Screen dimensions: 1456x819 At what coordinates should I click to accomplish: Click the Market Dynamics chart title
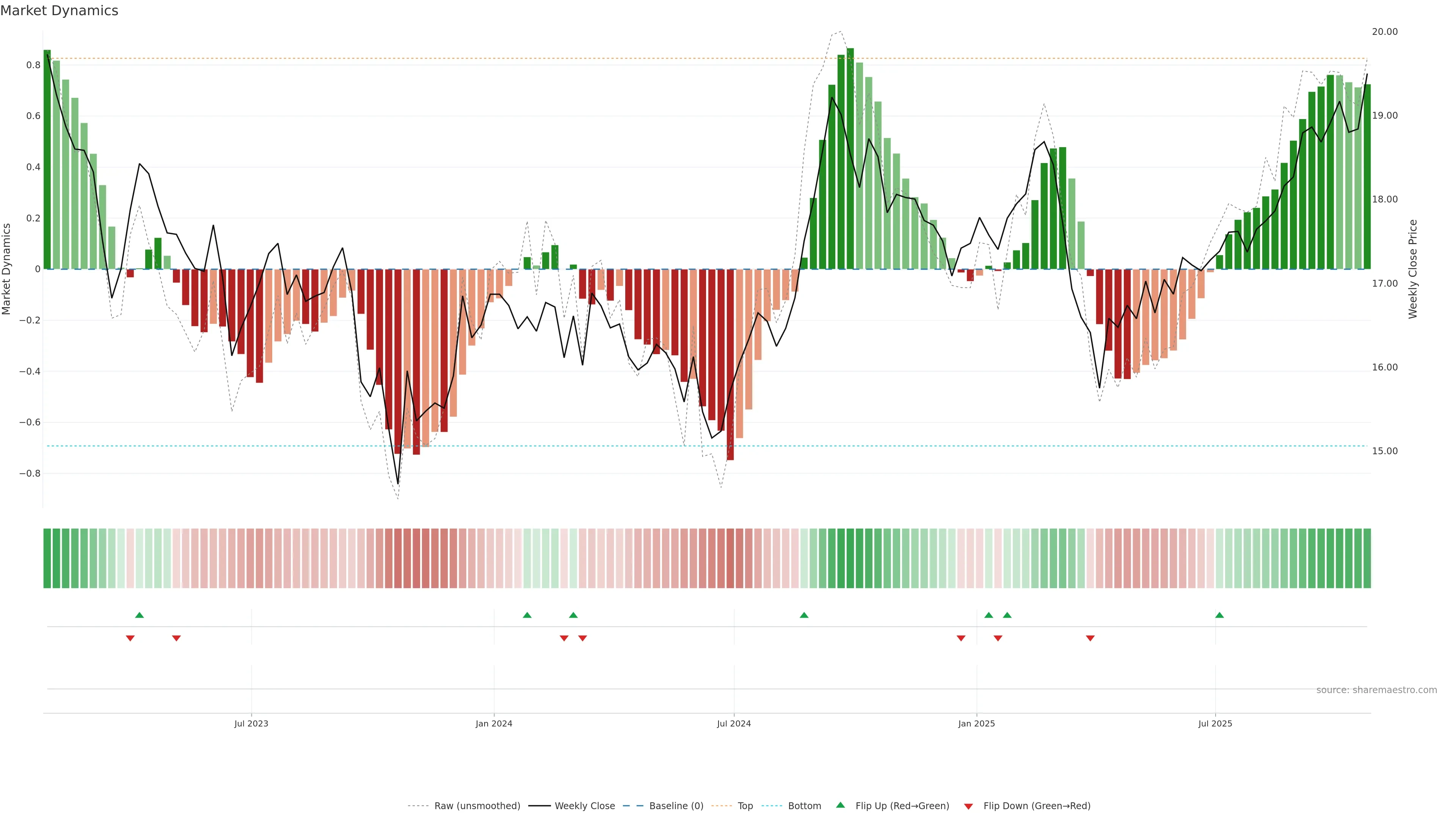(60, 11)
